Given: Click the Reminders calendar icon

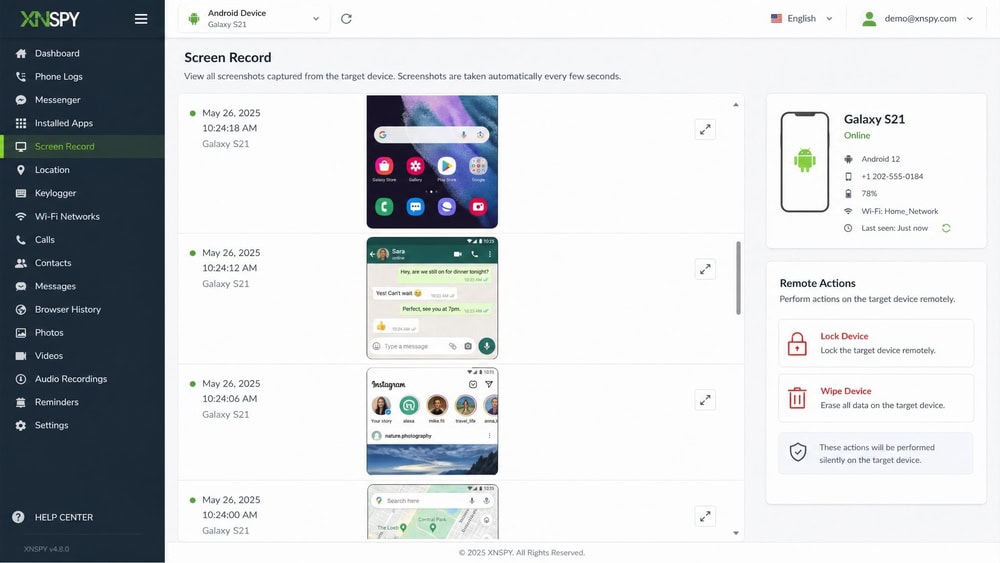Looking at the screenshot, I should 21,402.
